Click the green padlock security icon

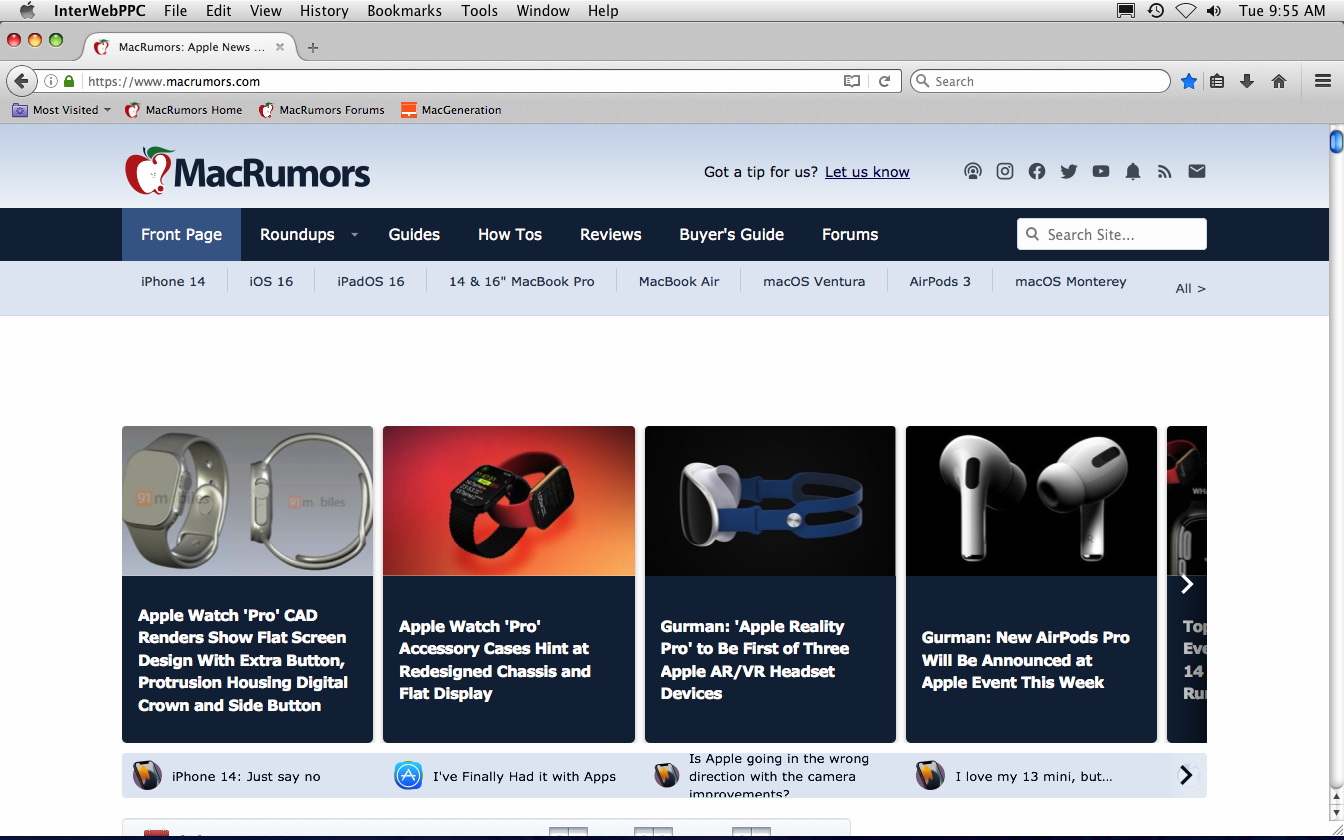click(69, 81)
